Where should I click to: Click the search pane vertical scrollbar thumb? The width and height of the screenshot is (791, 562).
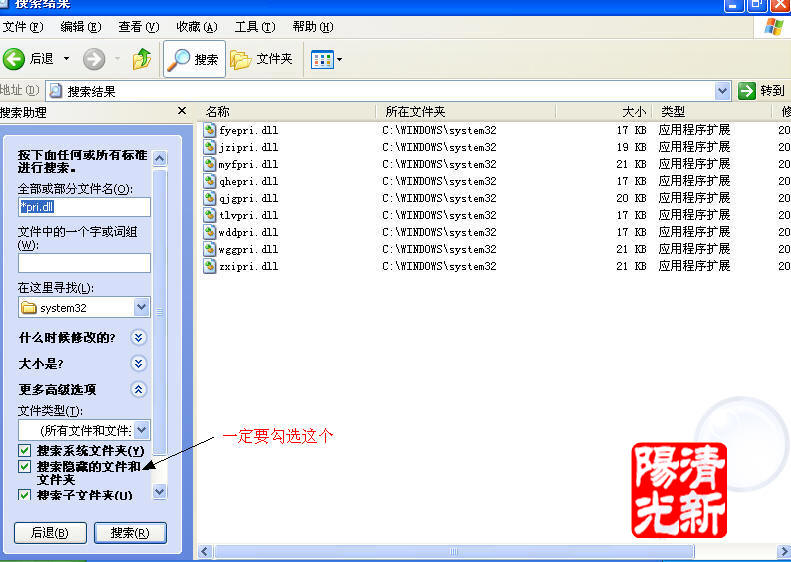pyautogui.click(x=159, y=311)
